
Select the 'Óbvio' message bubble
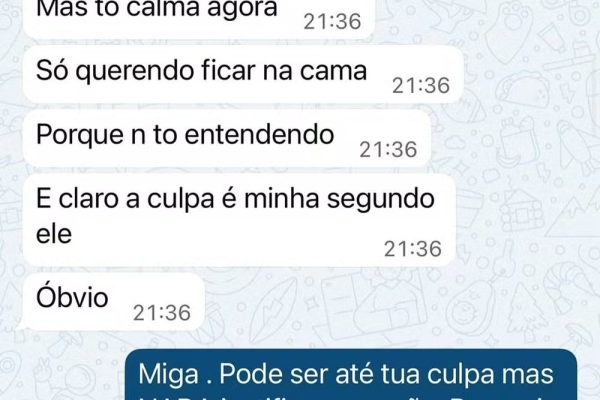(114, 302)
